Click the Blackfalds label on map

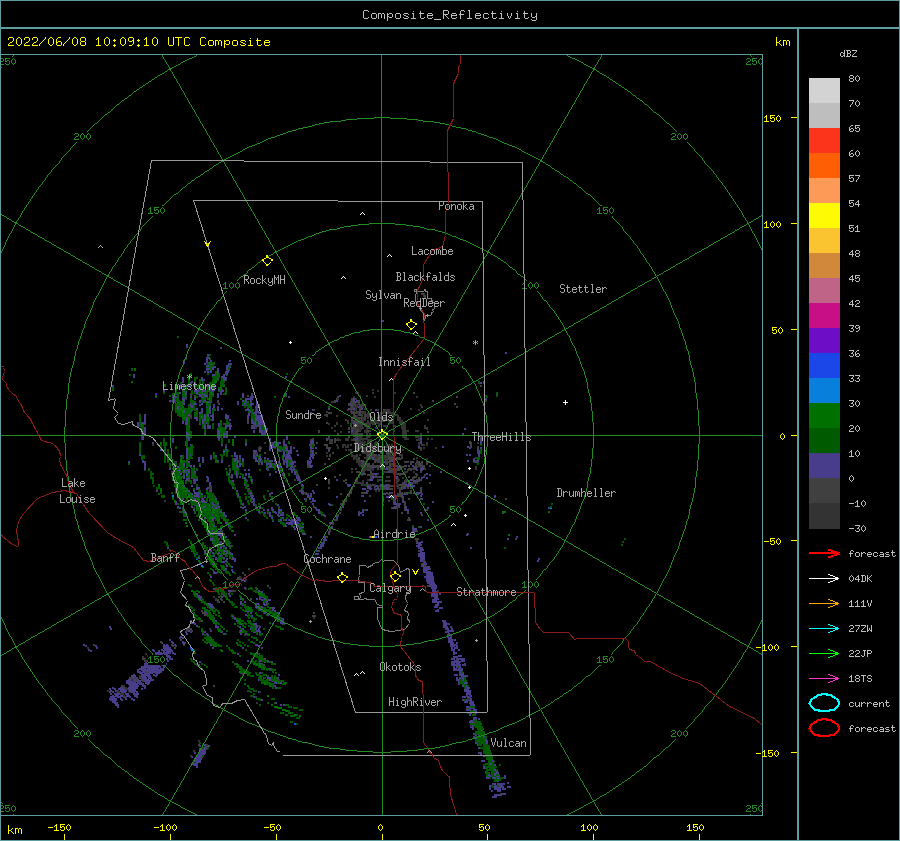point(425,277)
